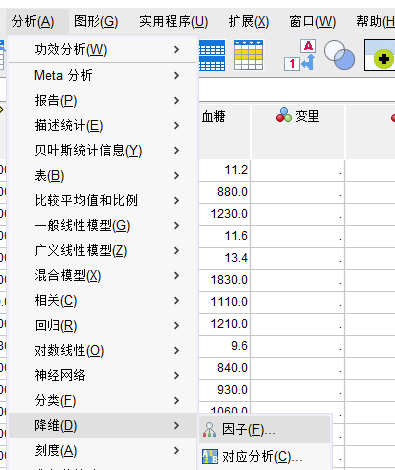Expand 一般线性模型(G) submenu
The image size is (395, 470).
[x=102, y=226]
